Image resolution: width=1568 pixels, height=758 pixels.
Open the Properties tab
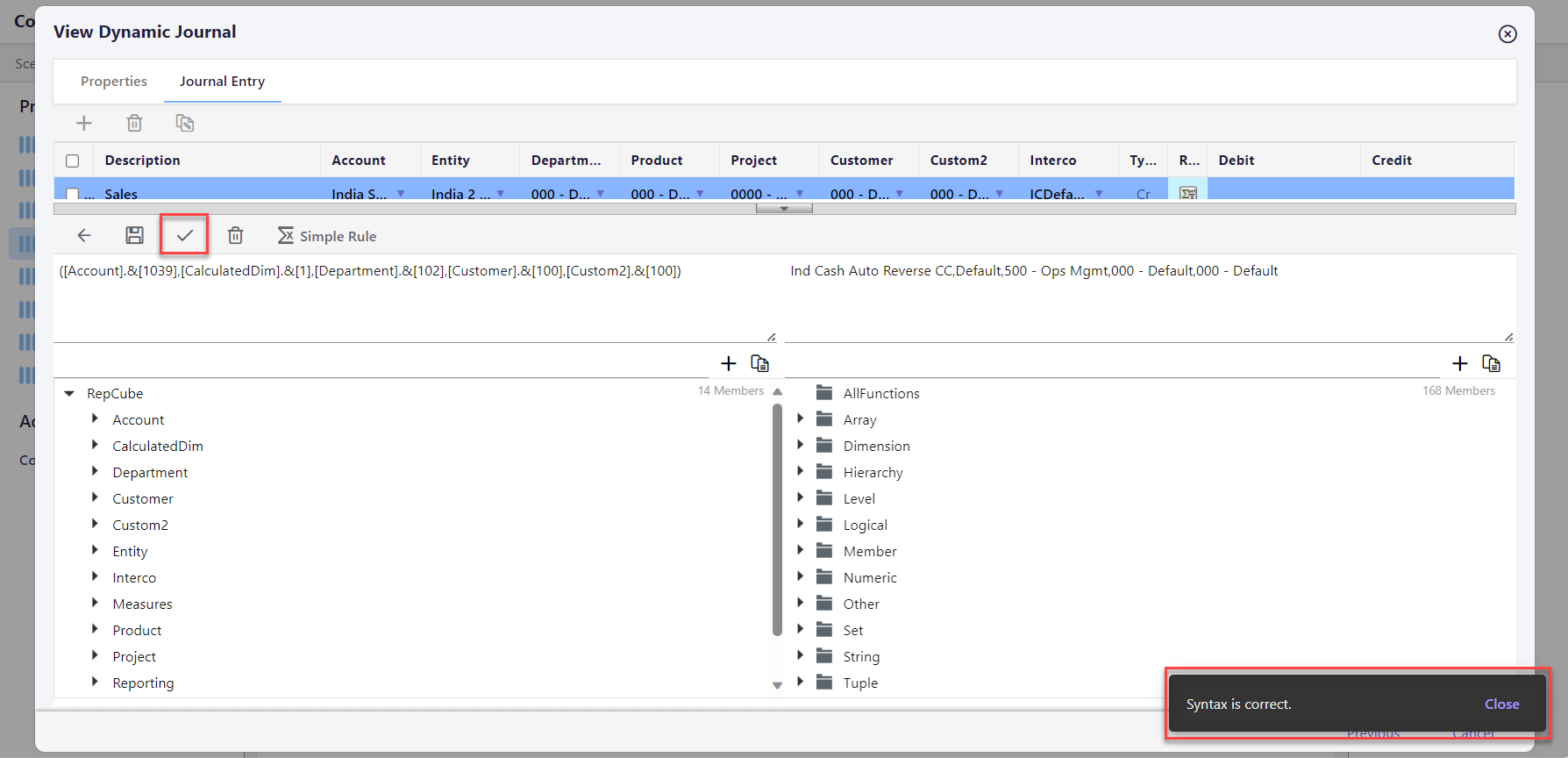pyautogui.click(x=114, y=82)
